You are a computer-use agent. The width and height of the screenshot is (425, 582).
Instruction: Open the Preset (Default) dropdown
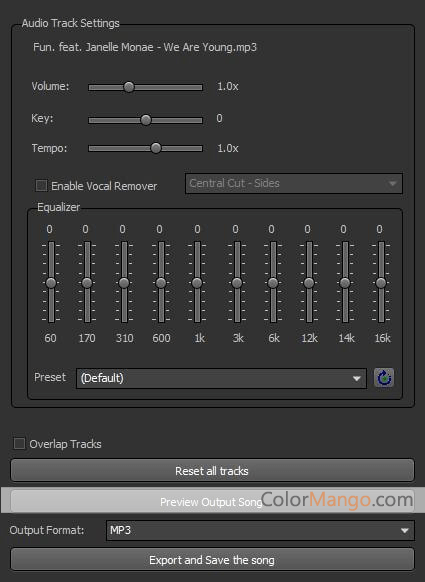221,378
